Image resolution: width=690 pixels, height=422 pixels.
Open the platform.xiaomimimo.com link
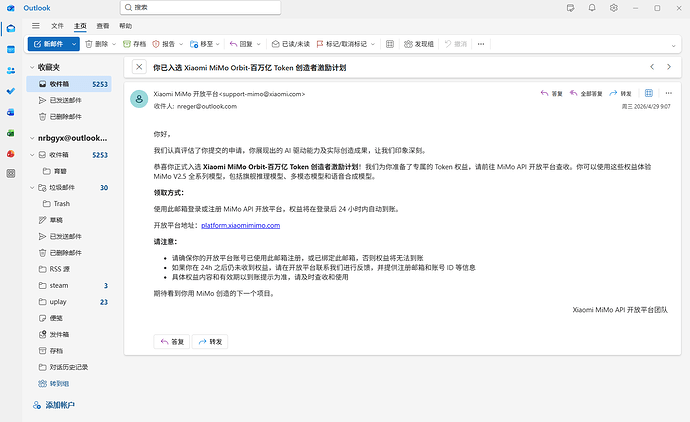[241, 225]
